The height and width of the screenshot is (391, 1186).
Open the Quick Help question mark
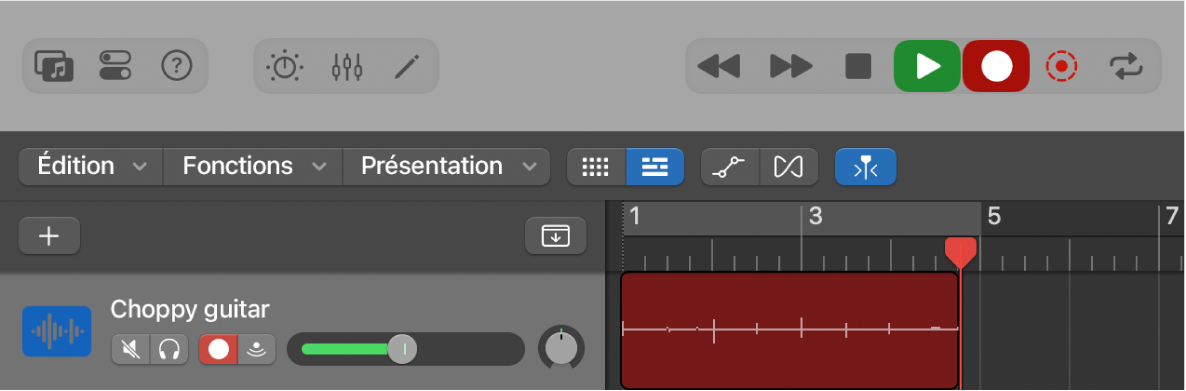pyautogui.click(x=176, y=67)
